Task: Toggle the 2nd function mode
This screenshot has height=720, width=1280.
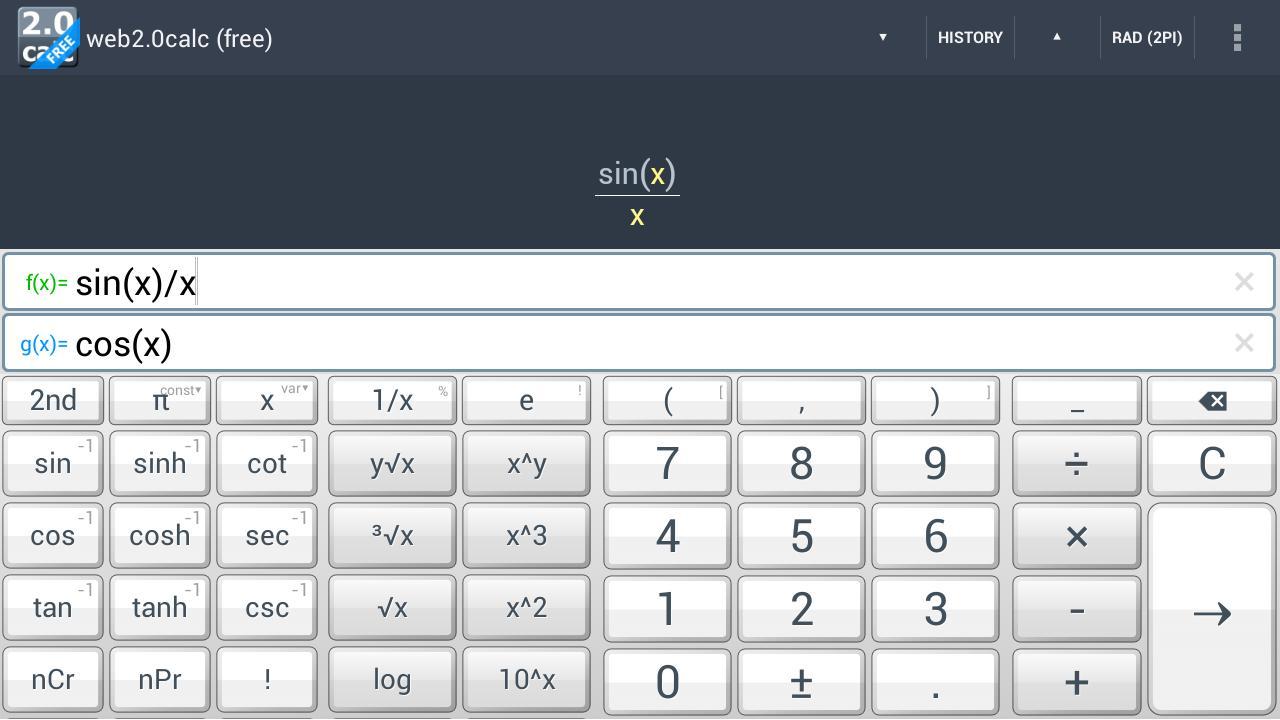Action: 52,400
